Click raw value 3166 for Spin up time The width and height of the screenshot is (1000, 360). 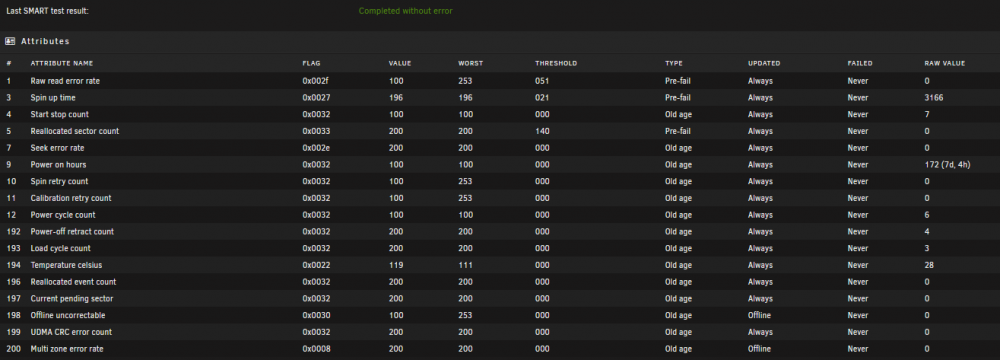[934, 98]
